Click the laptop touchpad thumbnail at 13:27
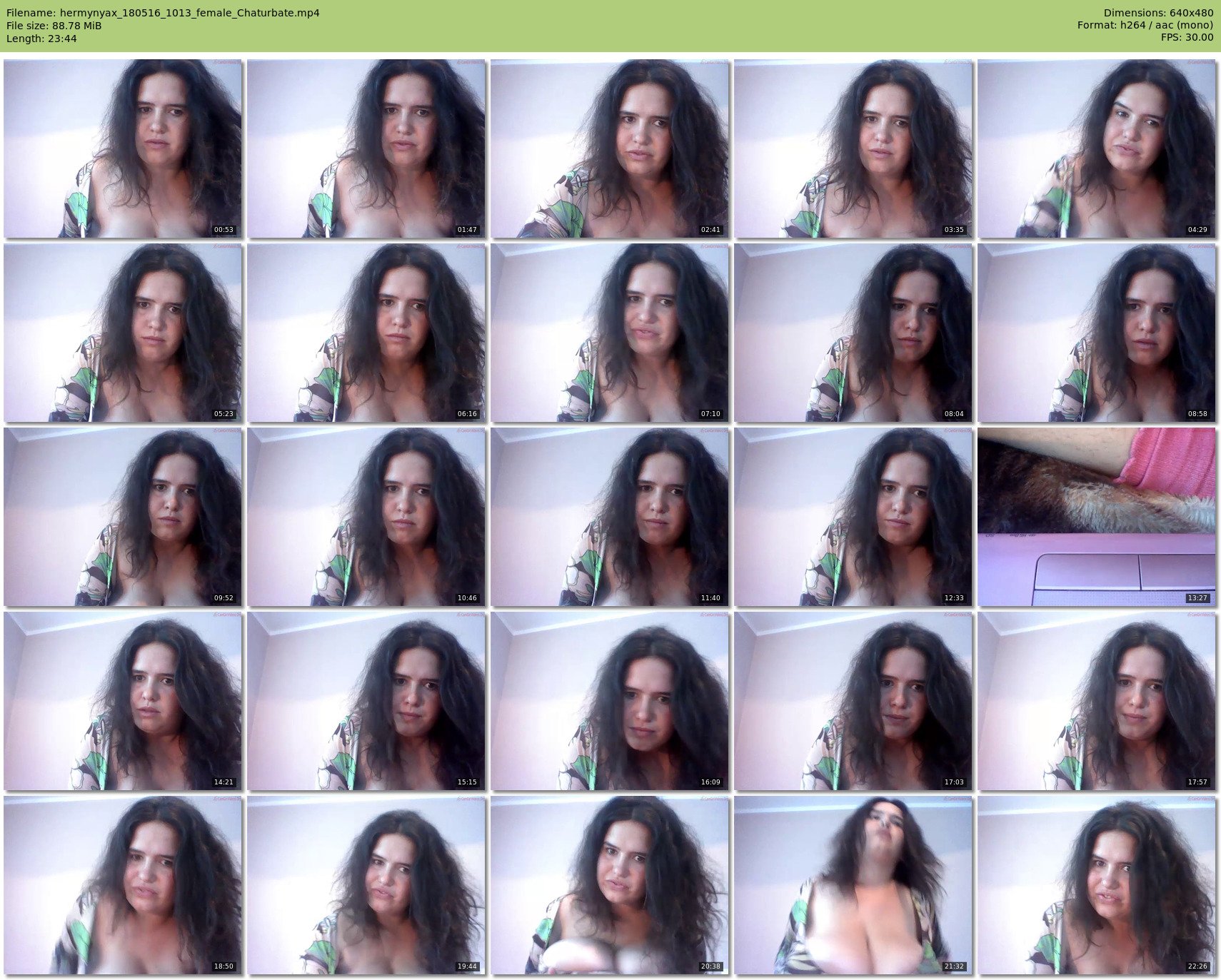 [1097, 517]
